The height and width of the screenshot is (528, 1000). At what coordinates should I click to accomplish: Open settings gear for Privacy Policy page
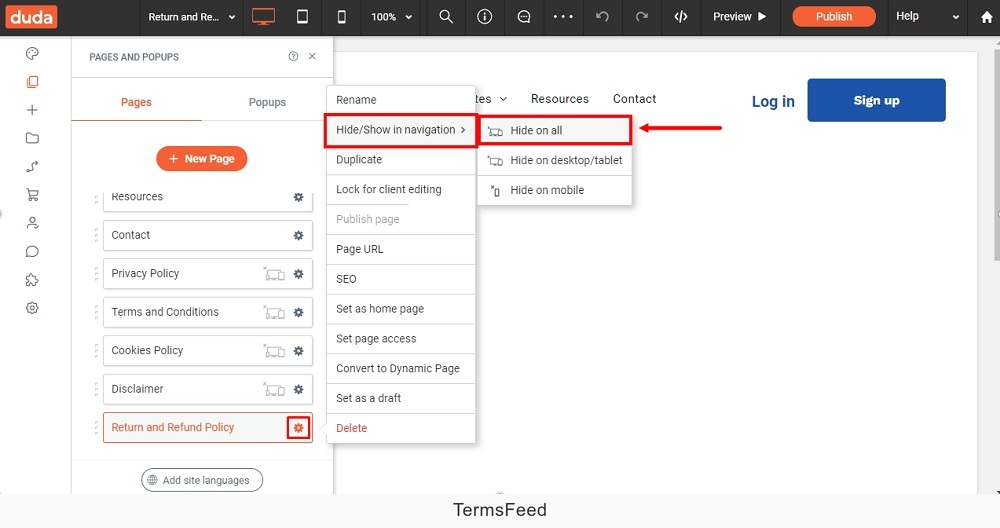(x=298, y=274)
